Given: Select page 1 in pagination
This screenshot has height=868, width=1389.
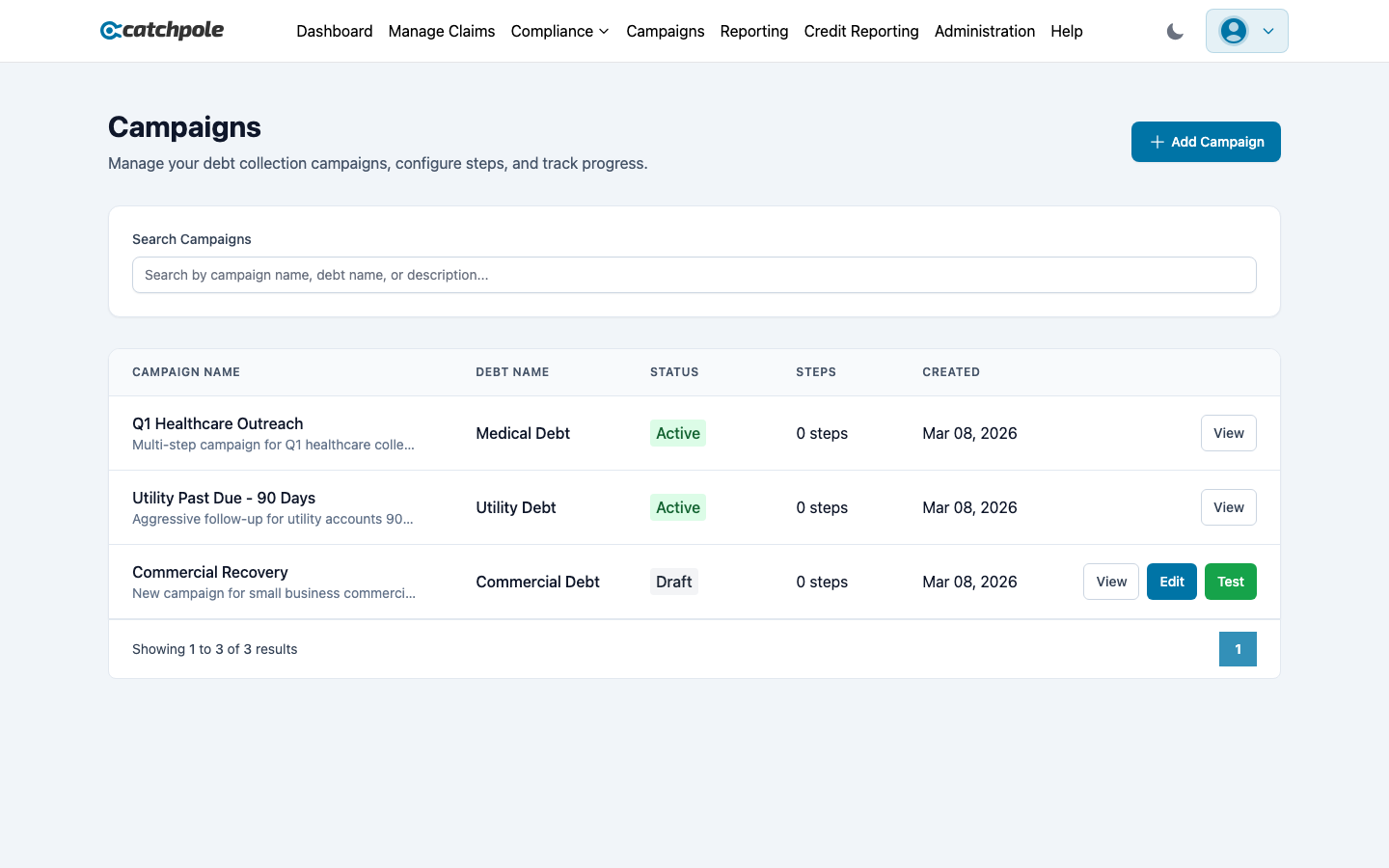Looking at the screenshot, I should click(1238, 649).
